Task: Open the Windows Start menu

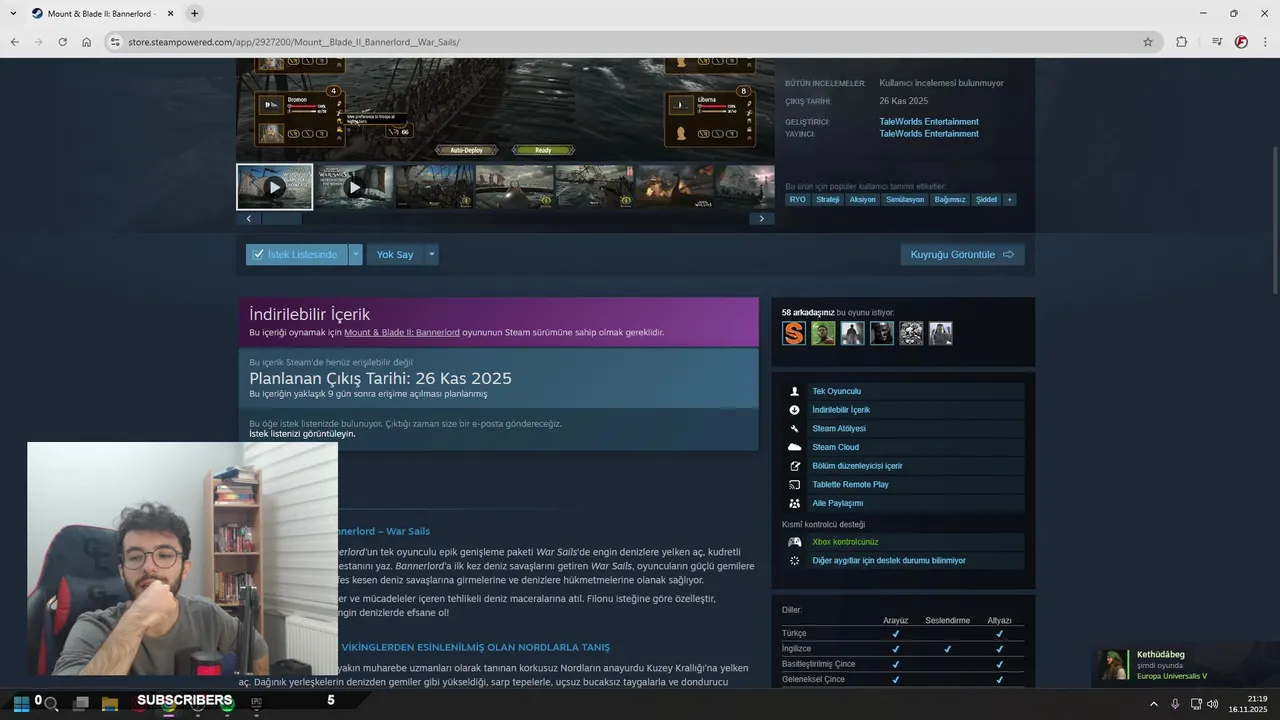Action: (x=20, y=703)
